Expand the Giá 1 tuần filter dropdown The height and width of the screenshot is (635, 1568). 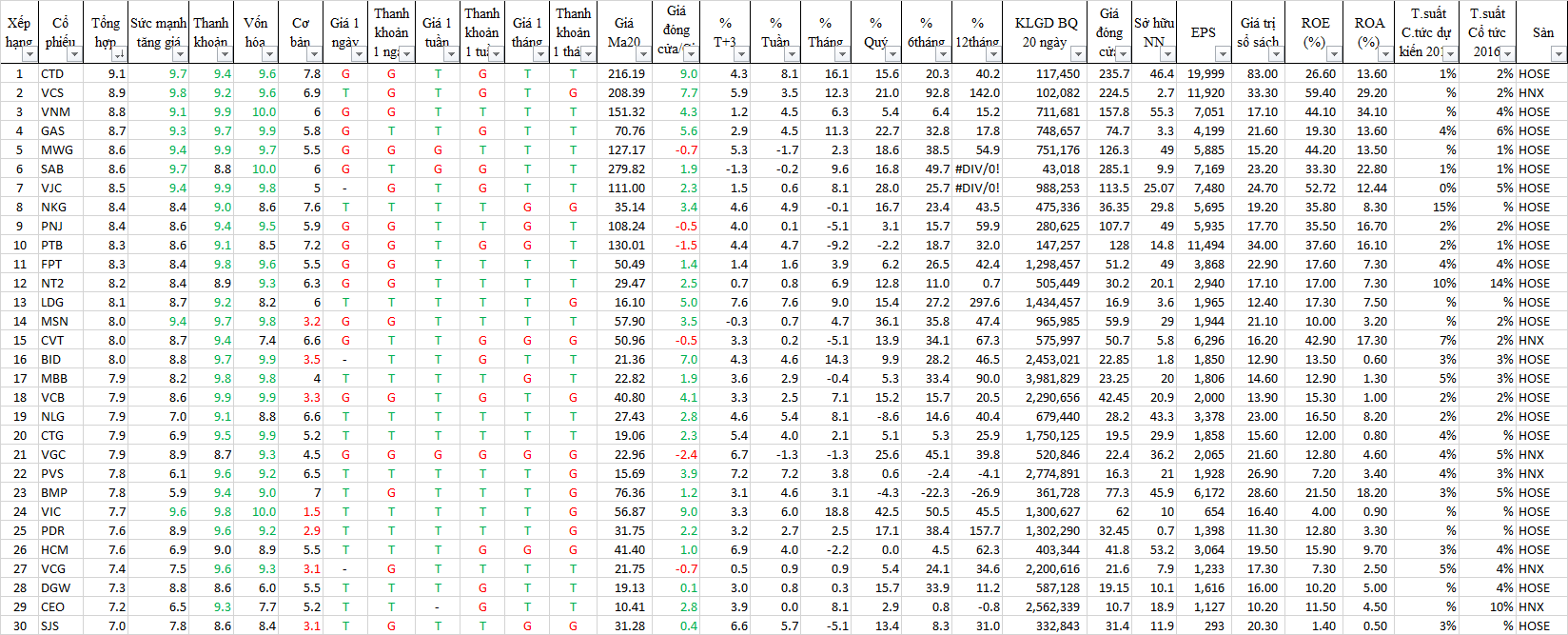(x=452, y=55)
